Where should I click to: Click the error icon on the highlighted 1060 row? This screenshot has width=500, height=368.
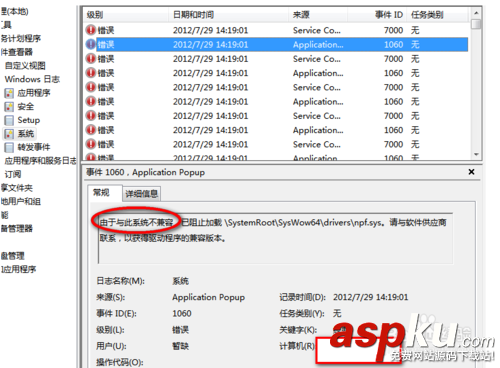pyautogui.click(x=91, y=44)
